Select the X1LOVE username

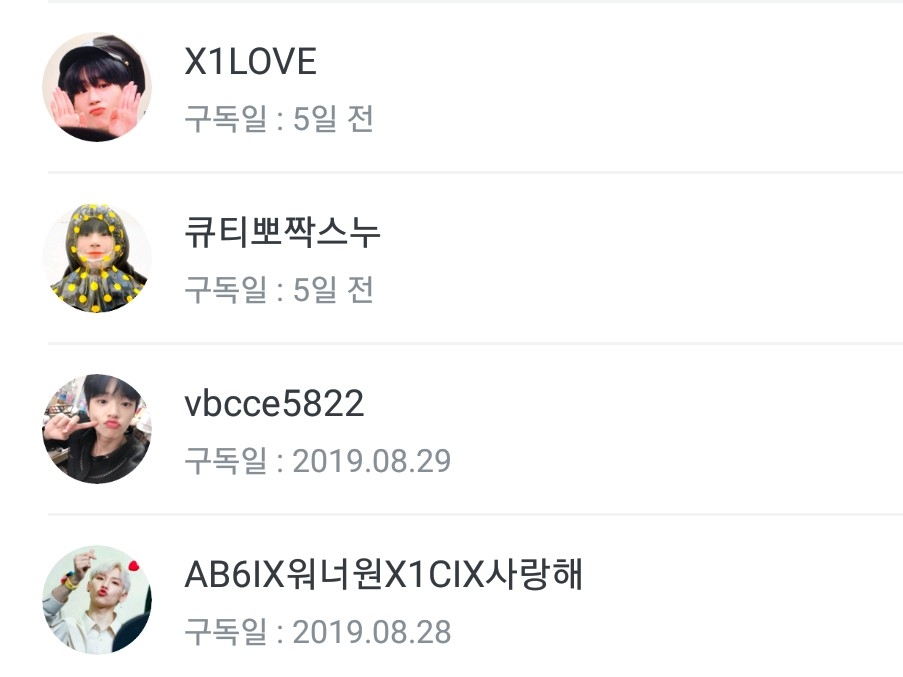click(251, 61)
